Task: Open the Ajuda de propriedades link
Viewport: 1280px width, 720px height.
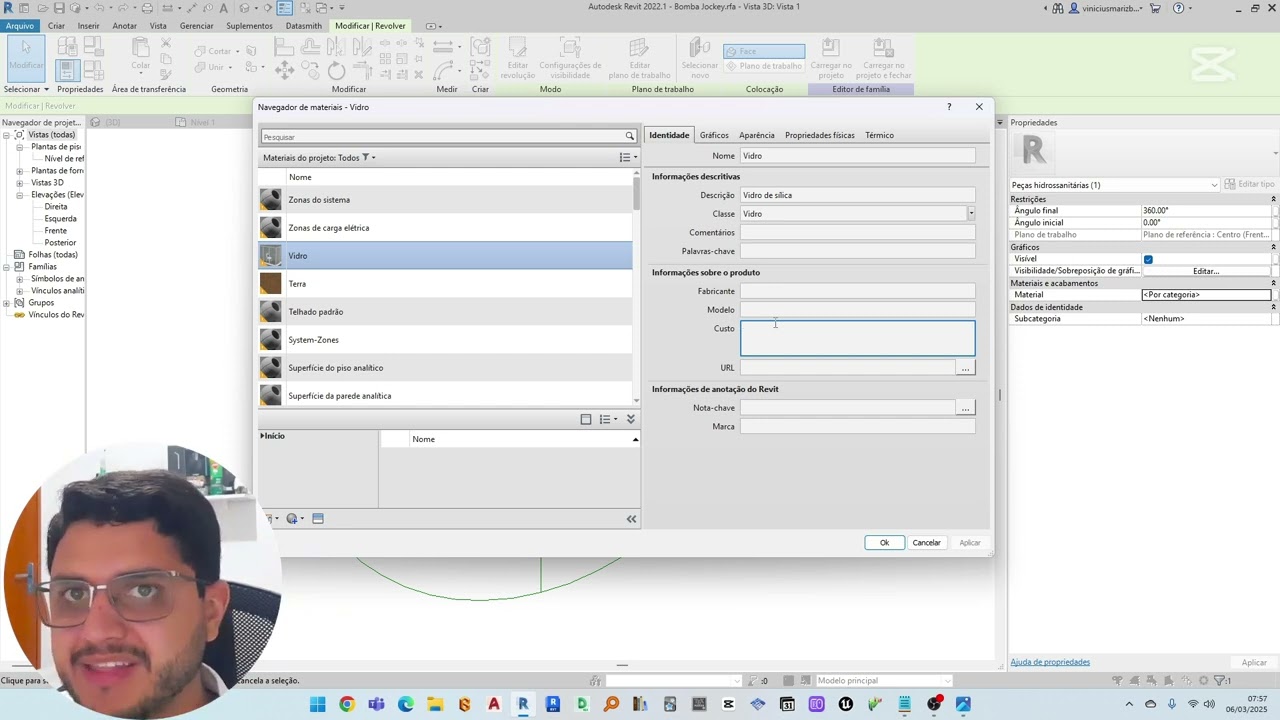Action: [x=1050, y=662]
